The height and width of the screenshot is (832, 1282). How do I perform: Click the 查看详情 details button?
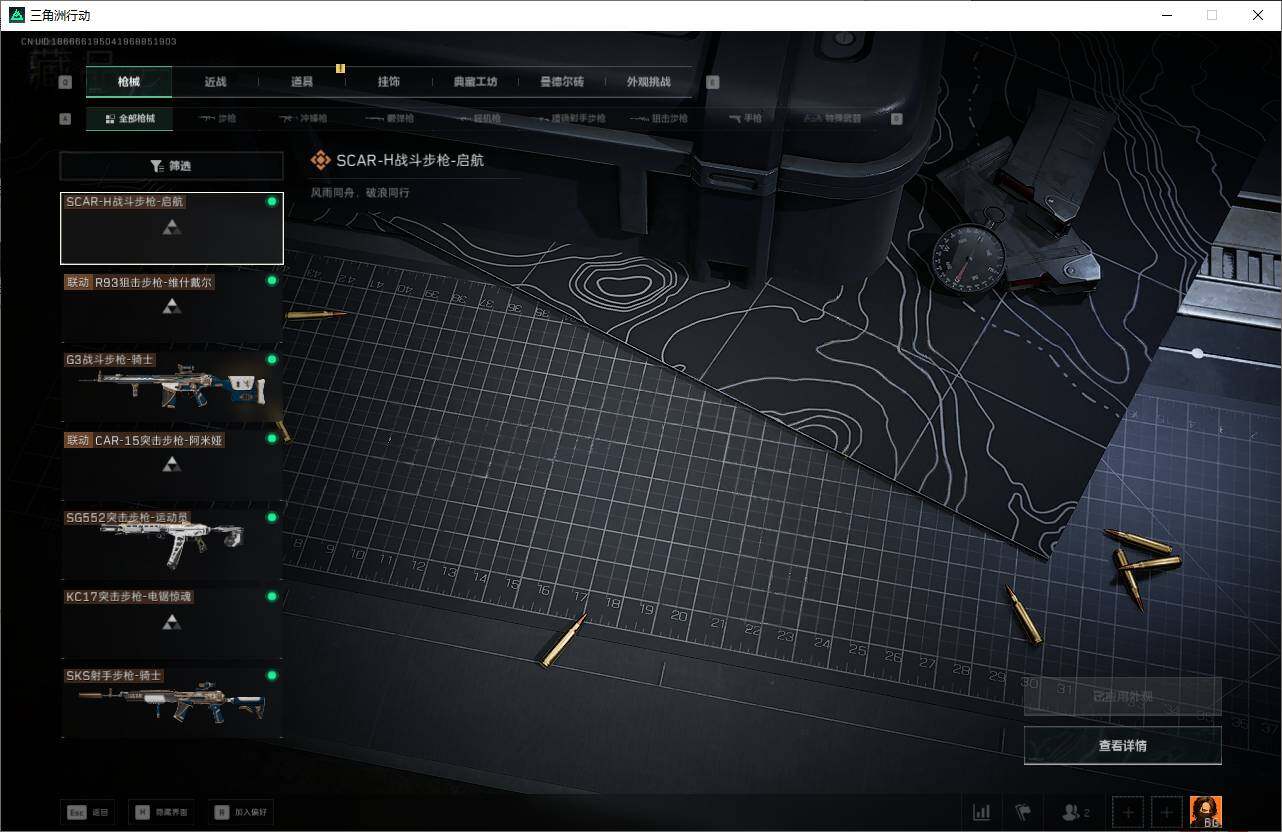[1121, 745]
